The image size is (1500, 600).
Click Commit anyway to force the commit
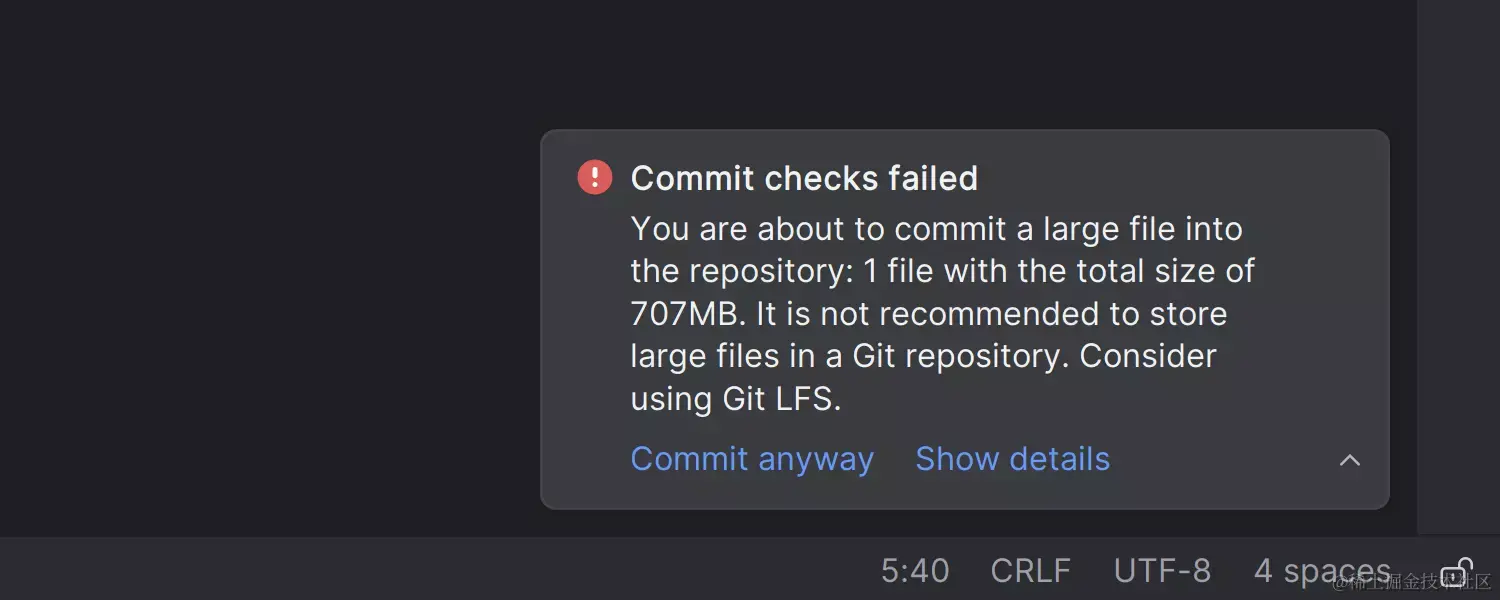[751, 459]
